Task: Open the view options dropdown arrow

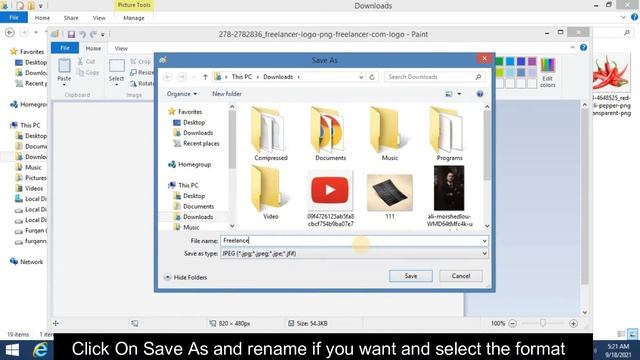Action: 459,94
